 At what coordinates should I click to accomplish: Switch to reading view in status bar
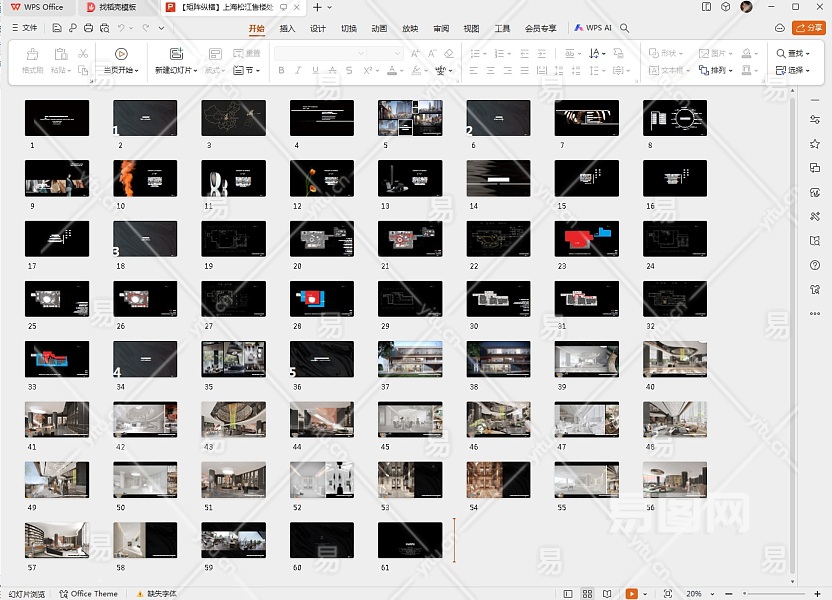pyautogui.click(x=606, y=593)
